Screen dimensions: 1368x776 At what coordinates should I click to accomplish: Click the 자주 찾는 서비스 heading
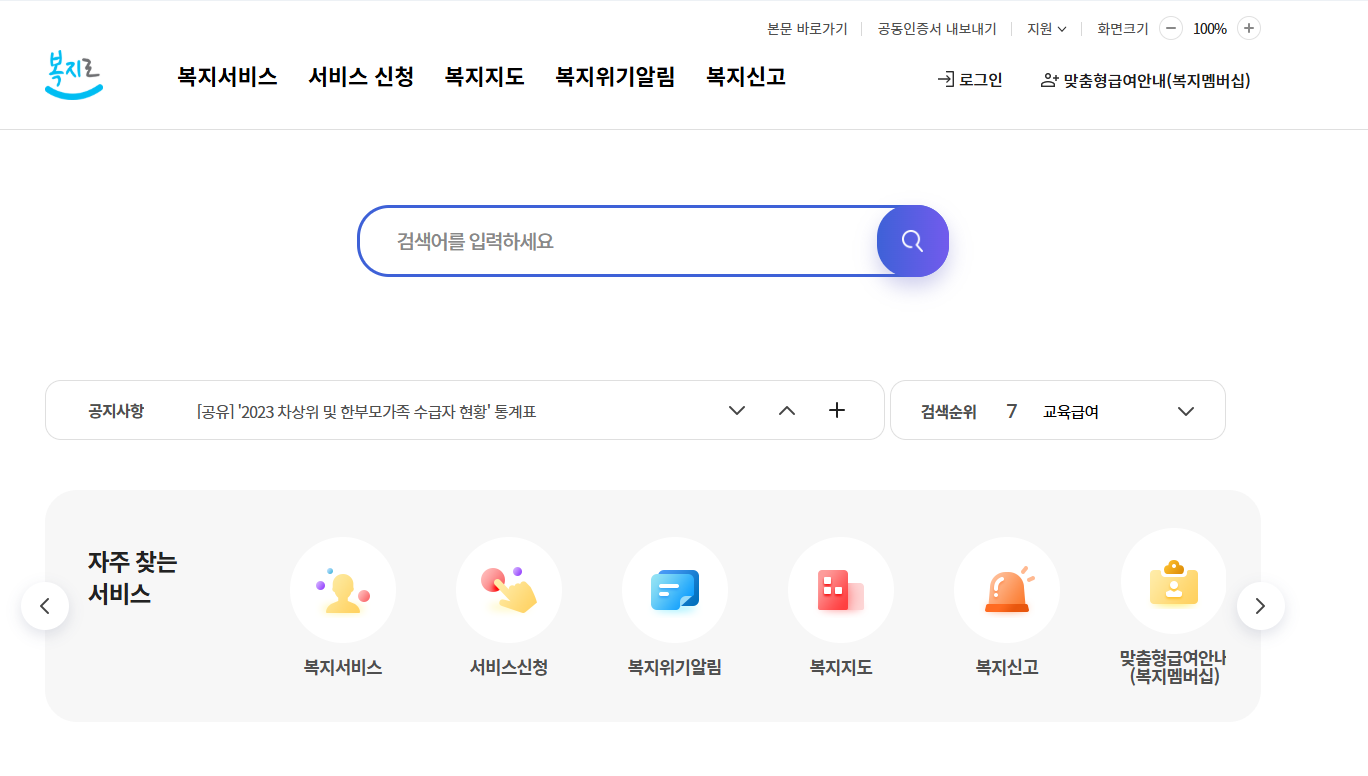[x=132, y=578]
